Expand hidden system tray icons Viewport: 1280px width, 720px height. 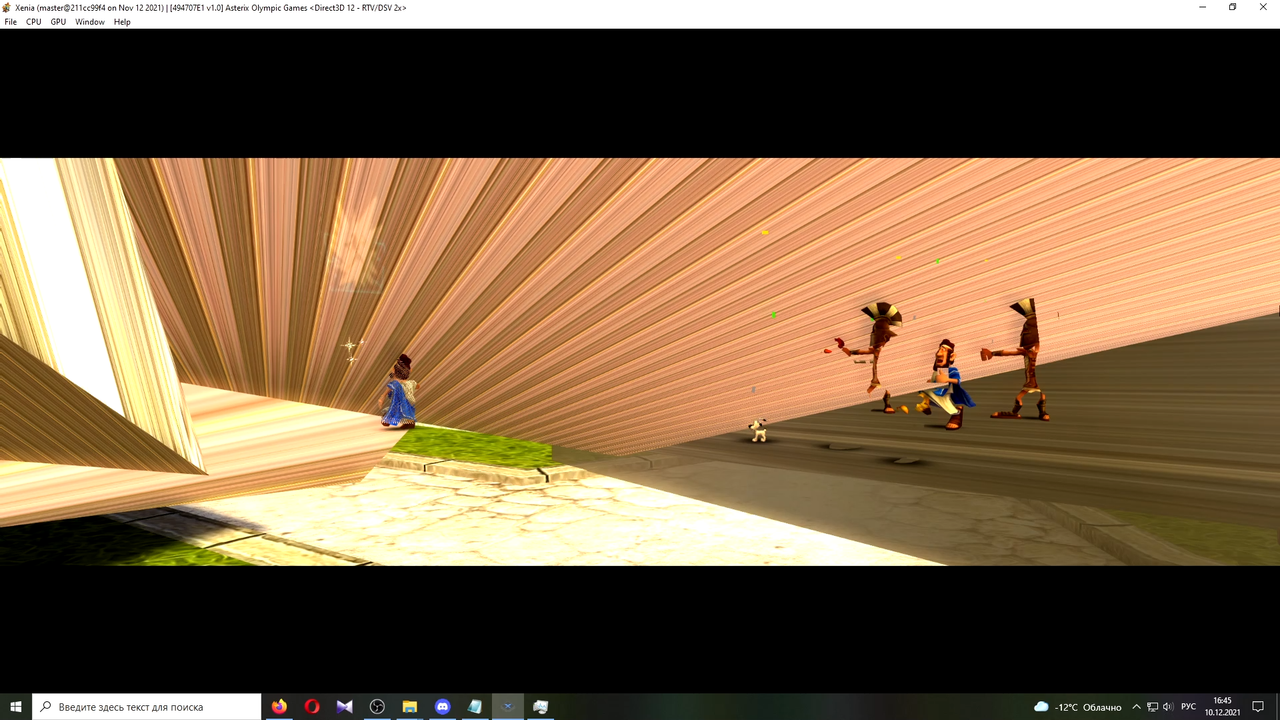[x=1136, y=707]
